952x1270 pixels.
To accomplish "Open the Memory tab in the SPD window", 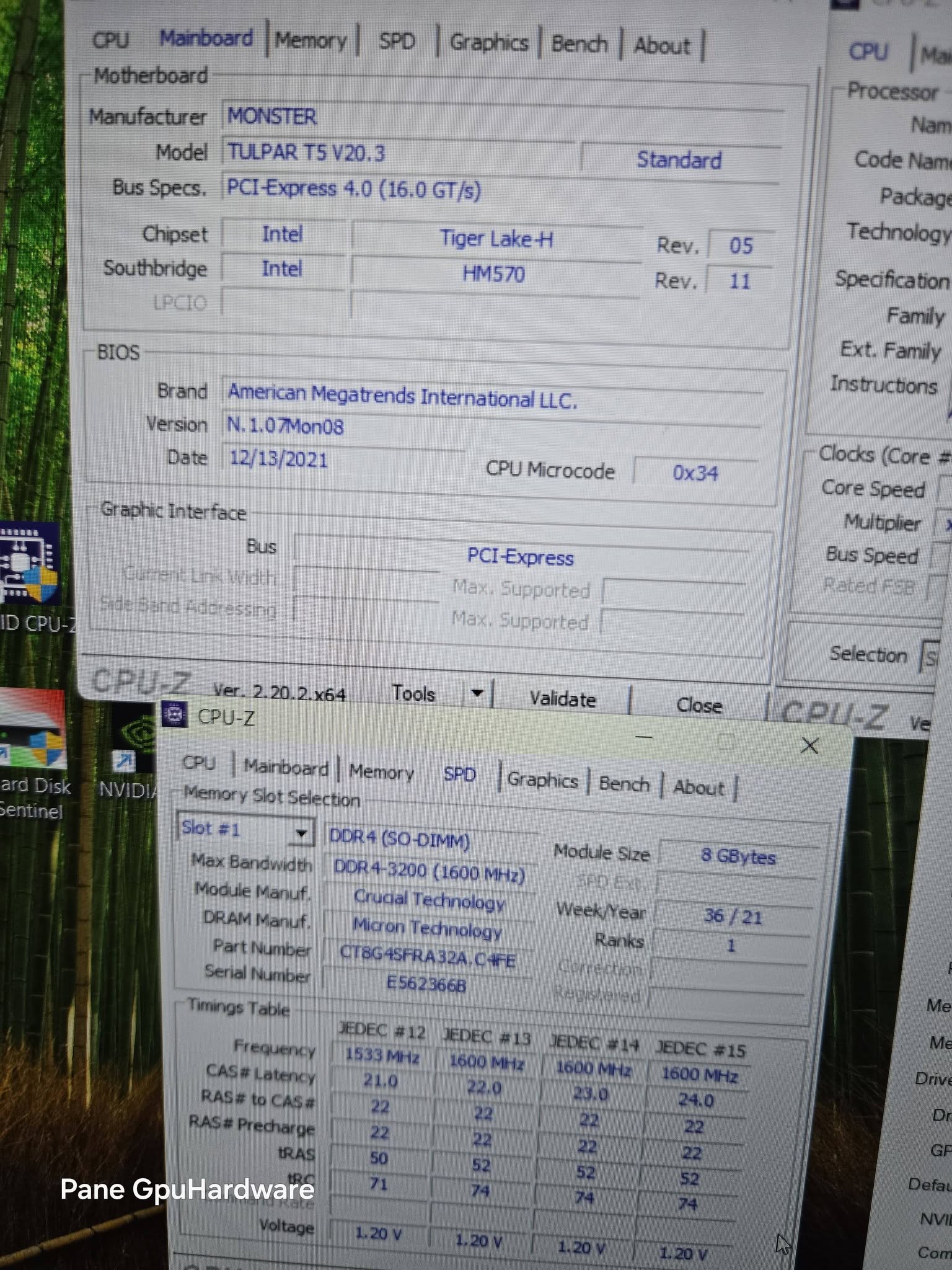I will [x=381, y=772].
